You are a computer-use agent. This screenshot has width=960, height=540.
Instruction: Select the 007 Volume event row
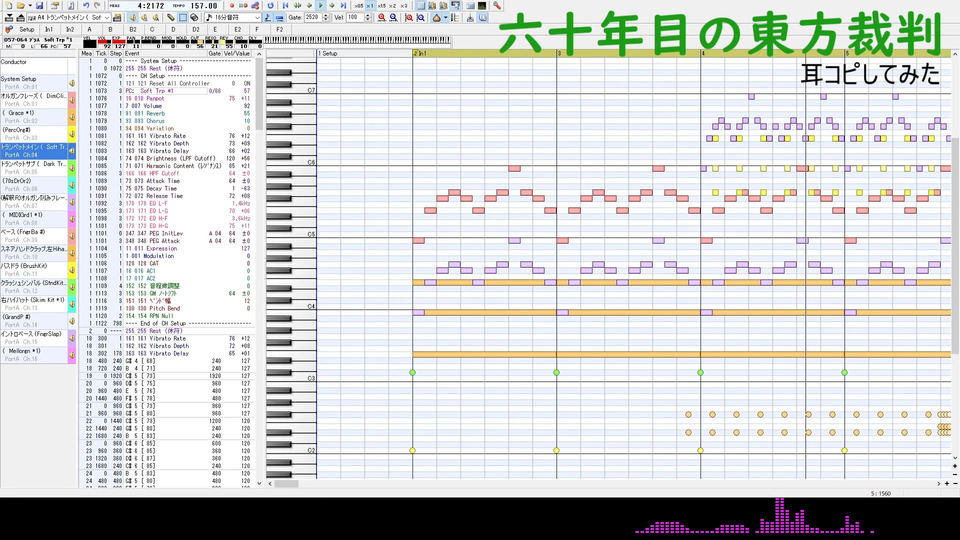point(166,106)
